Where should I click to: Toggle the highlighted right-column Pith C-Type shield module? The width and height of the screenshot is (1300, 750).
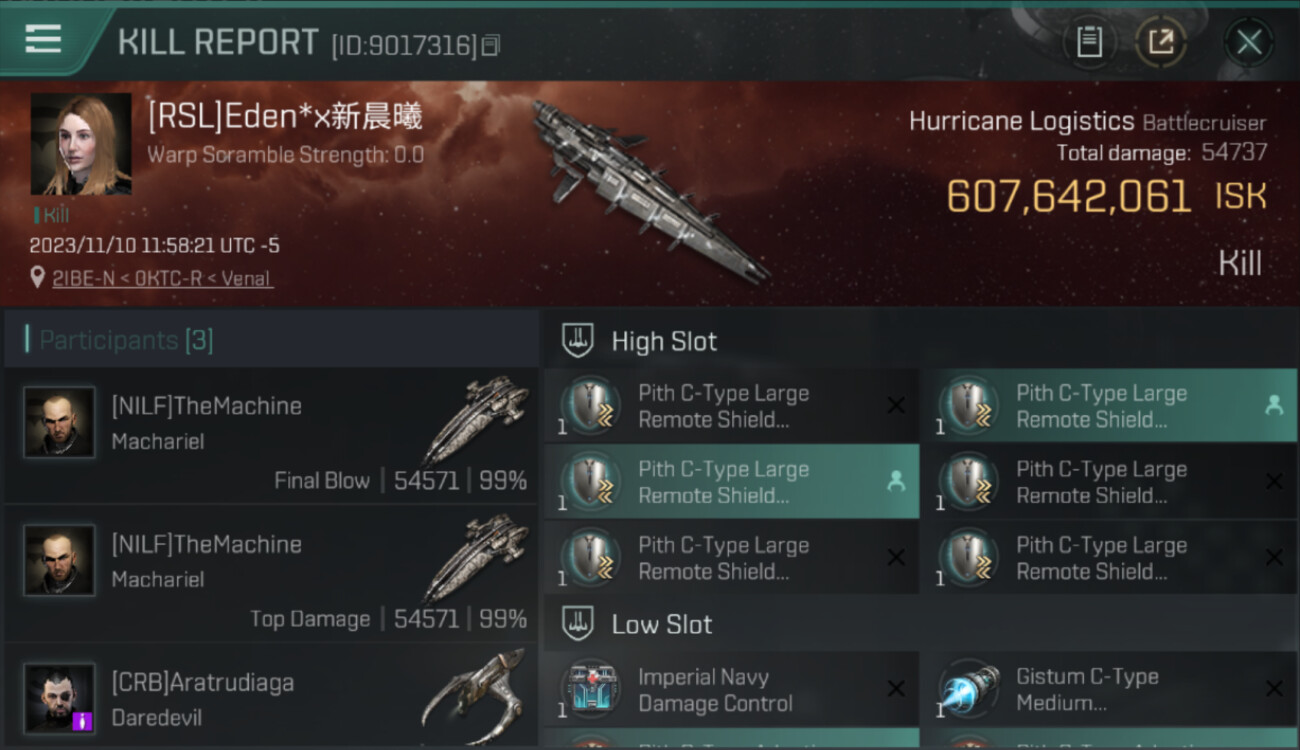(1109, 406)
